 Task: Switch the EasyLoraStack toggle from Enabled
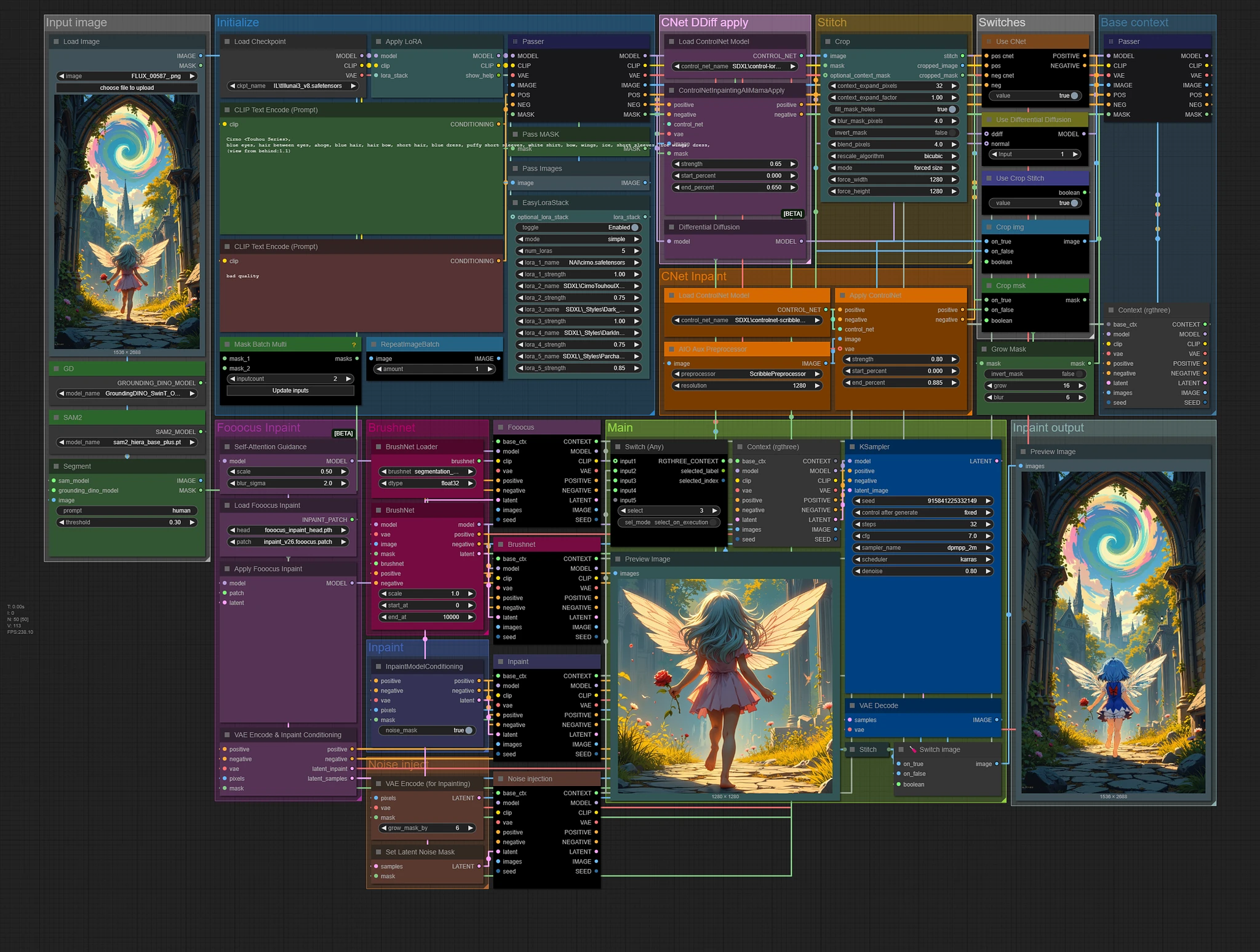578,228
